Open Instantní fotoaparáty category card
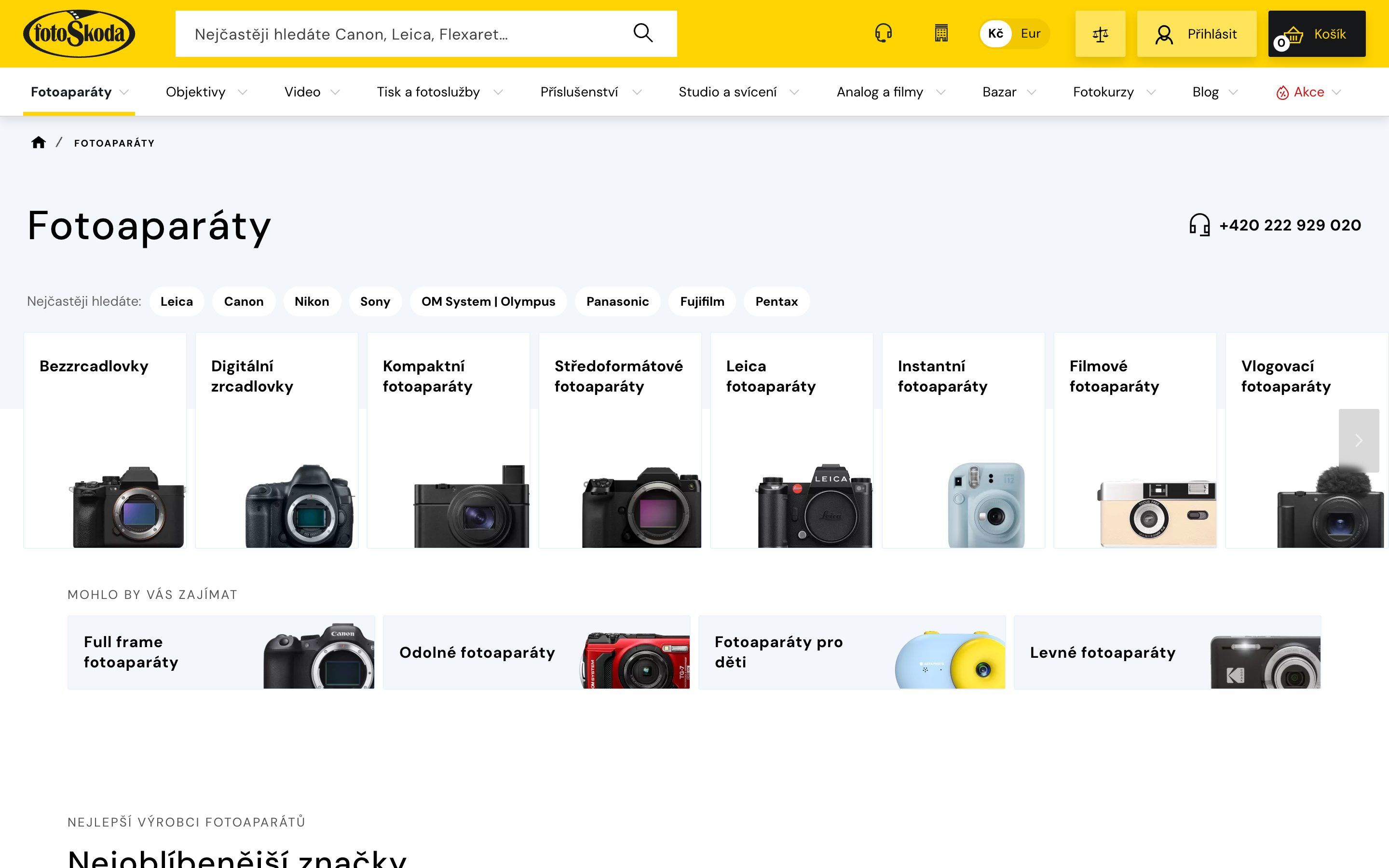This screenshot has height=868, width=1389. pyautogui.click(x=963, y=440)
